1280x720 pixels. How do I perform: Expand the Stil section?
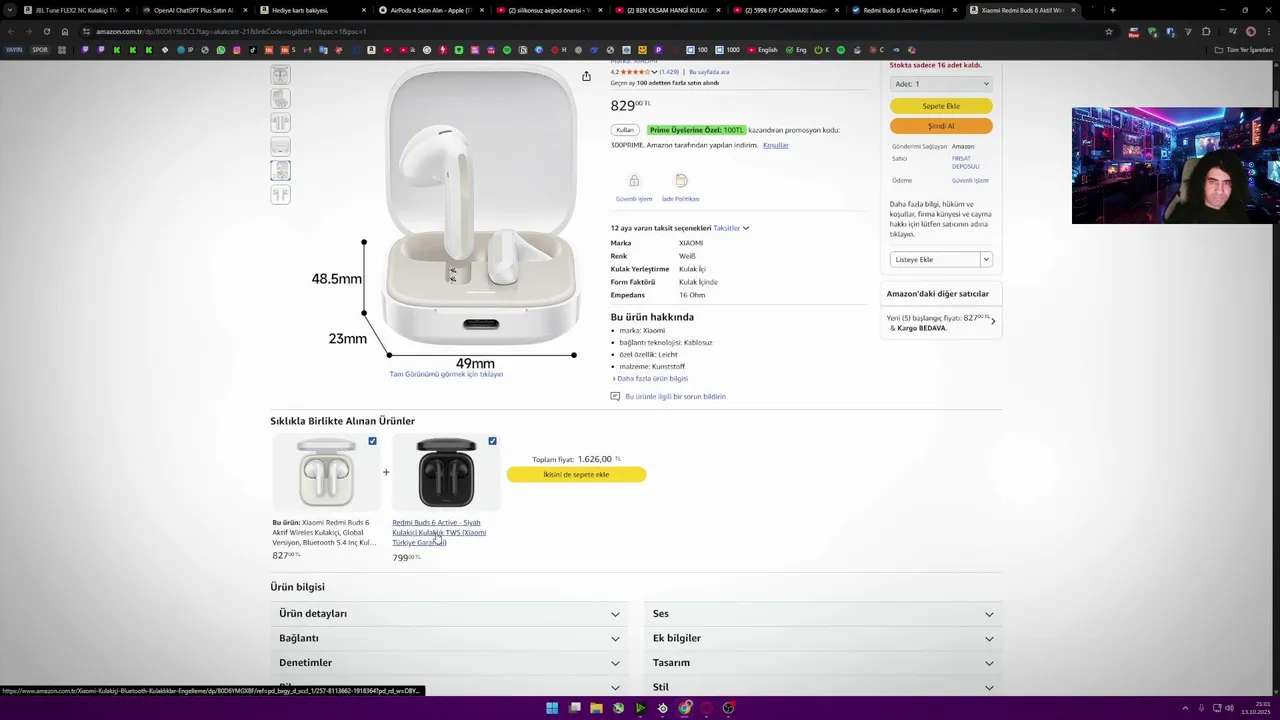pos(823,687)
